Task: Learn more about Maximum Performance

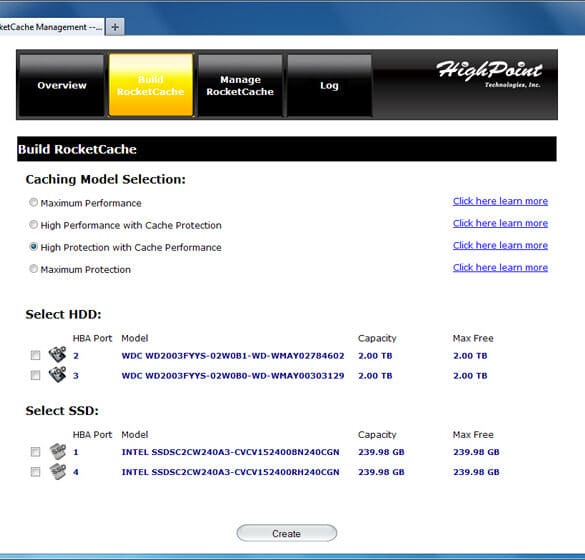Action: coord(500,201)
